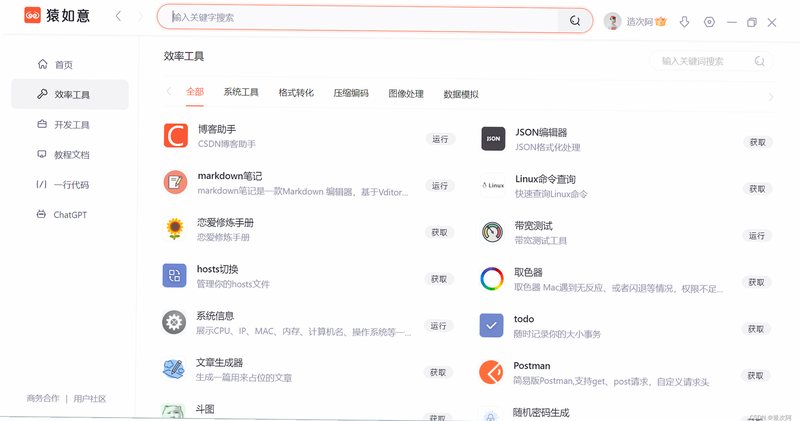800x421 pixels.
Task: Open the downloads arrow icon
Action: coord(685,21)
